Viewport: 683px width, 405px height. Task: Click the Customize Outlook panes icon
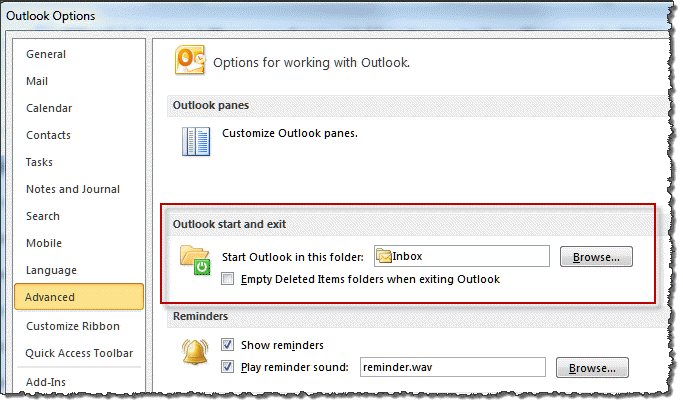(196, 141)
